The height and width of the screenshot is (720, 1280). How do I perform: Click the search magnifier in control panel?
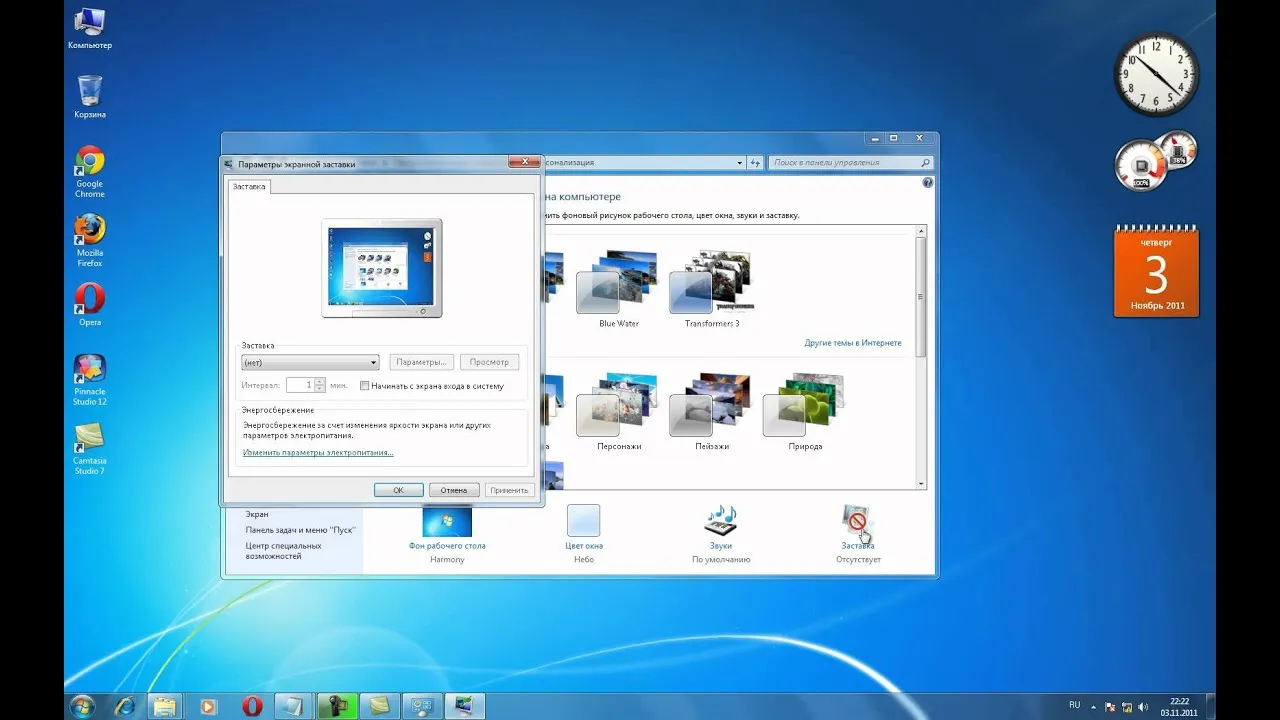pos(925,162)
